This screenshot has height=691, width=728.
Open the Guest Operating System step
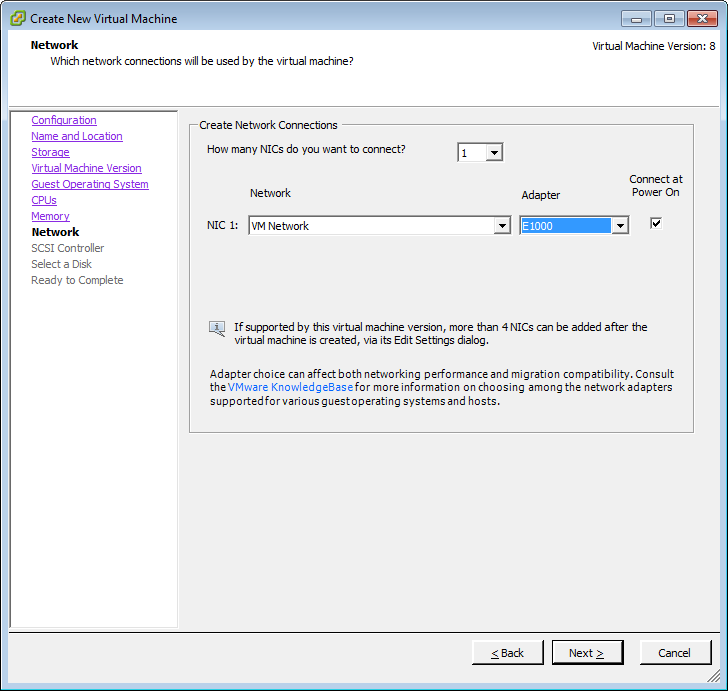pos(90,184)
